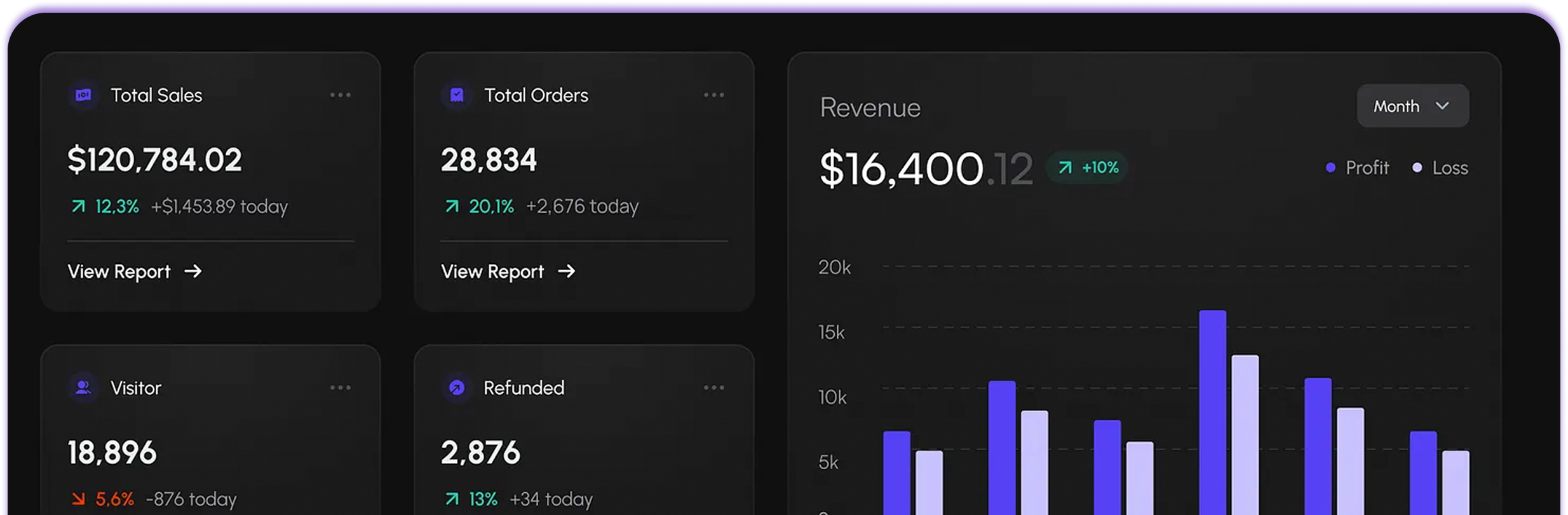
Task: Click the 20k axis label
Action: (x=834, y=268)
